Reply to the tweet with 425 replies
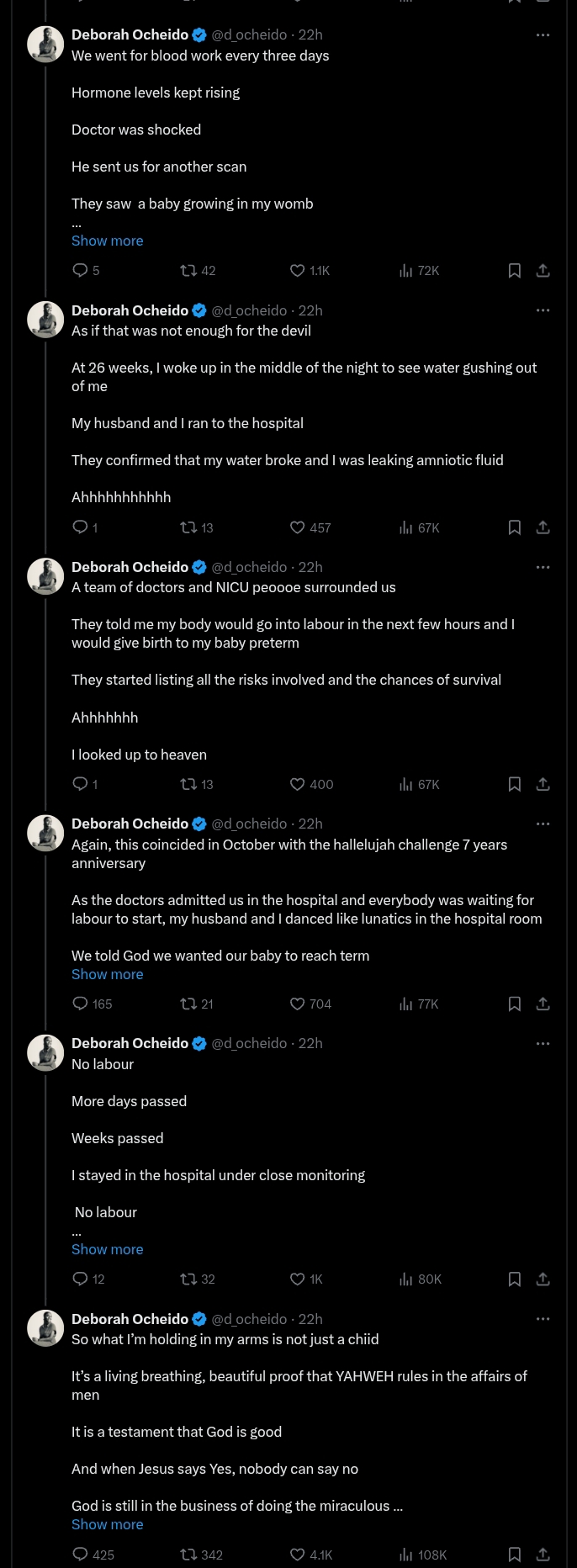 [x=81, y=1554]
